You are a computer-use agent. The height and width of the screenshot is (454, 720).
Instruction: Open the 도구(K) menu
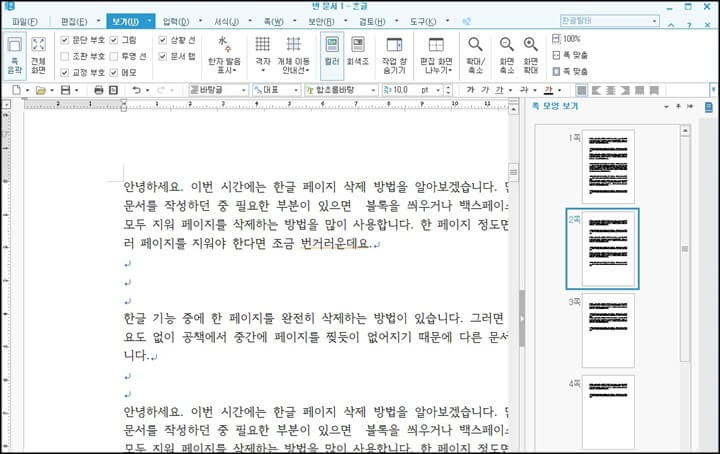(x=423, y=22)
